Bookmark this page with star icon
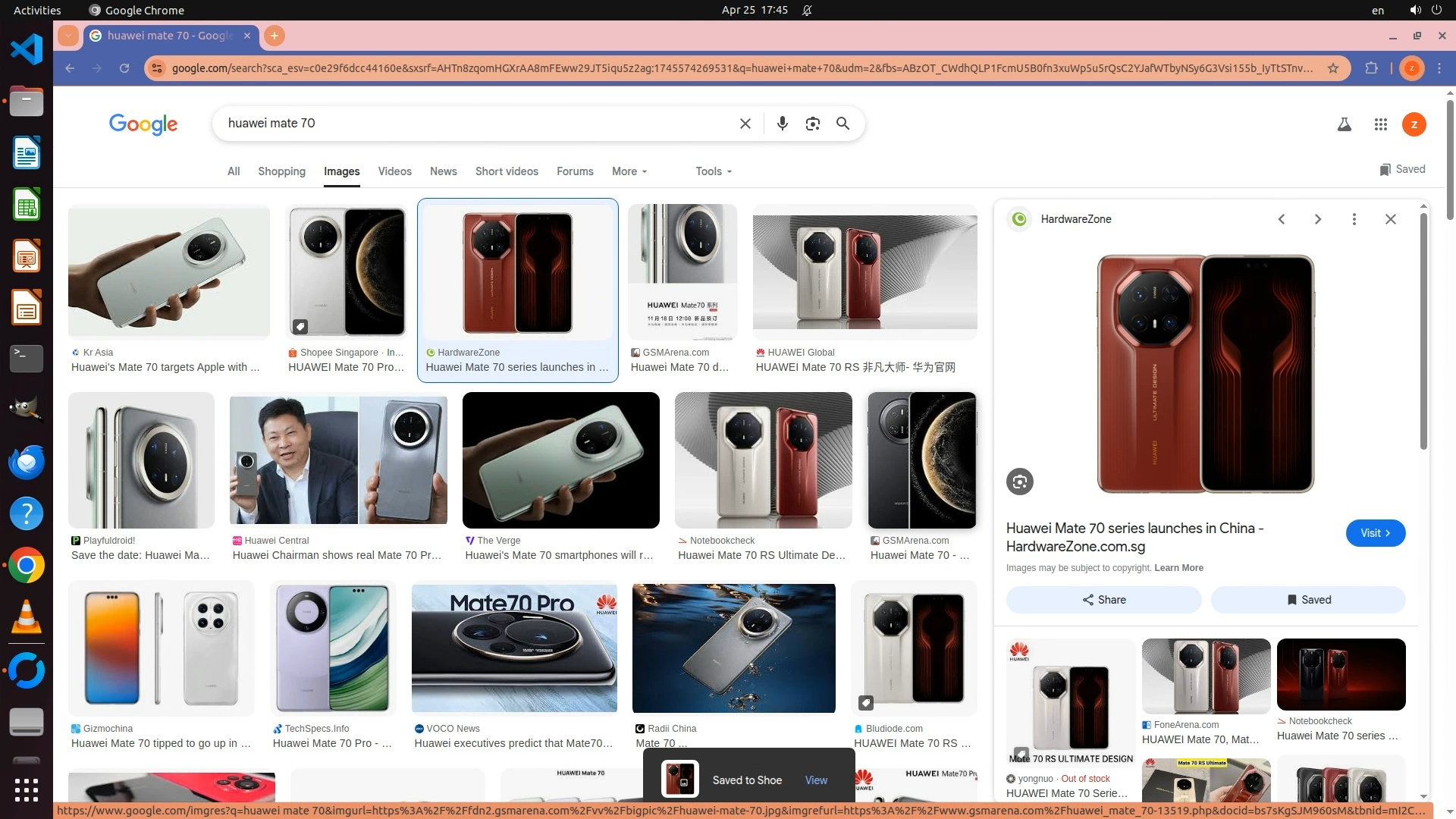The image size is (1456, 819). click(x=1332, y=68)
